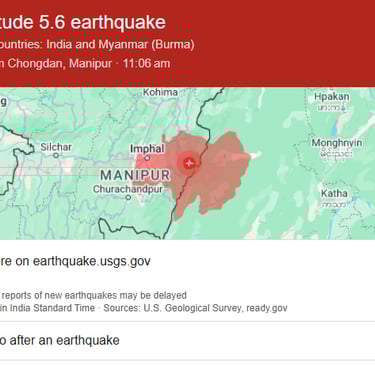
Task: Click the reports may be delayed notice
Action: pos(94,295)
